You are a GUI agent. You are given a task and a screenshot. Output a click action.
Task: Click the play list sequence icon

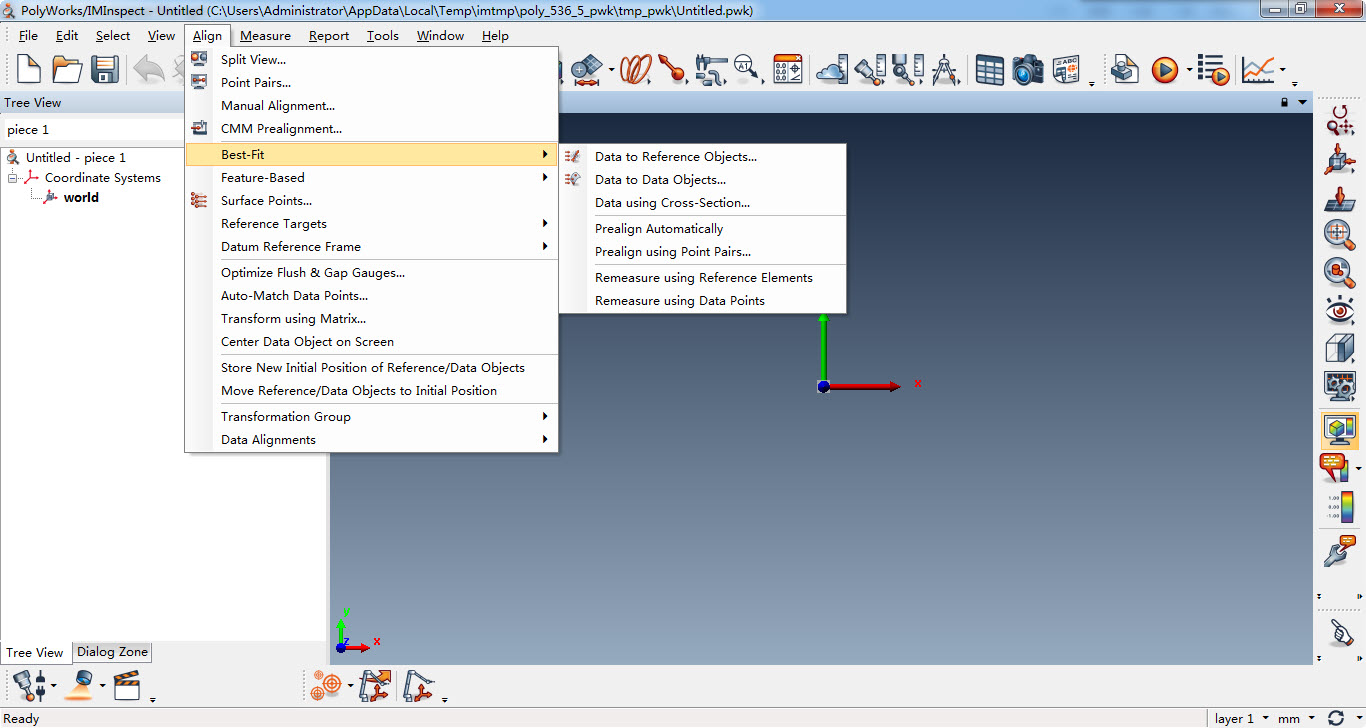tap(1213, 69)
